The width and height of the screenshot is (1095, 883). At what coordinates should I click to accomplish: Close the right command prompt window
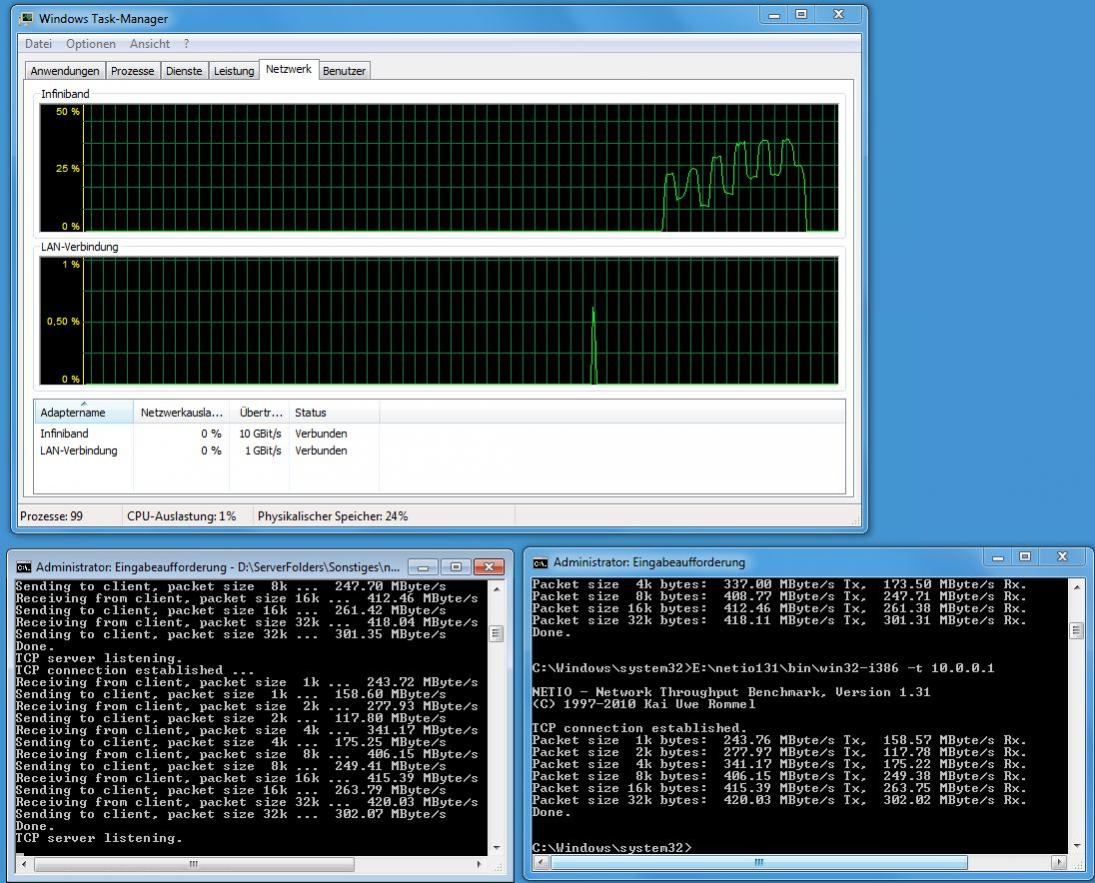tap(1062, 557)
